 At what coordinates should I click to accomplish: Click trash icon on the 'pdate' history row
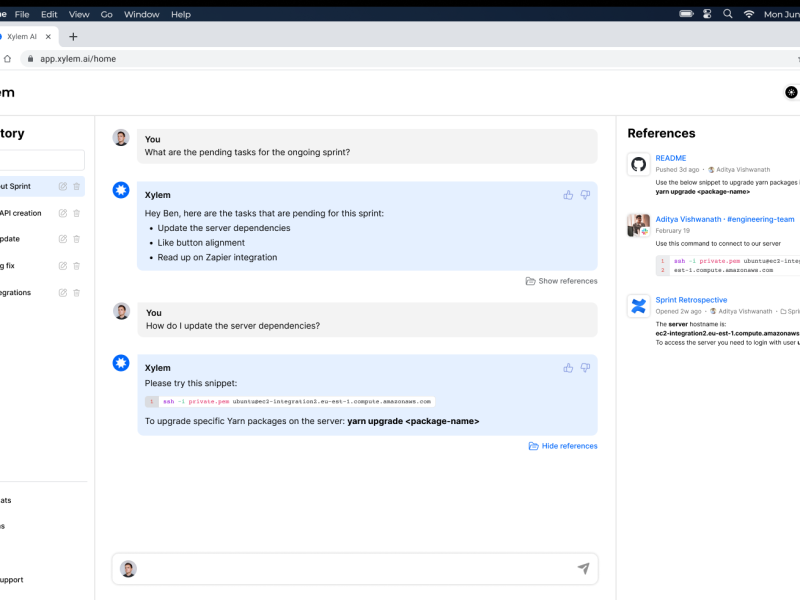click(77, 239)
